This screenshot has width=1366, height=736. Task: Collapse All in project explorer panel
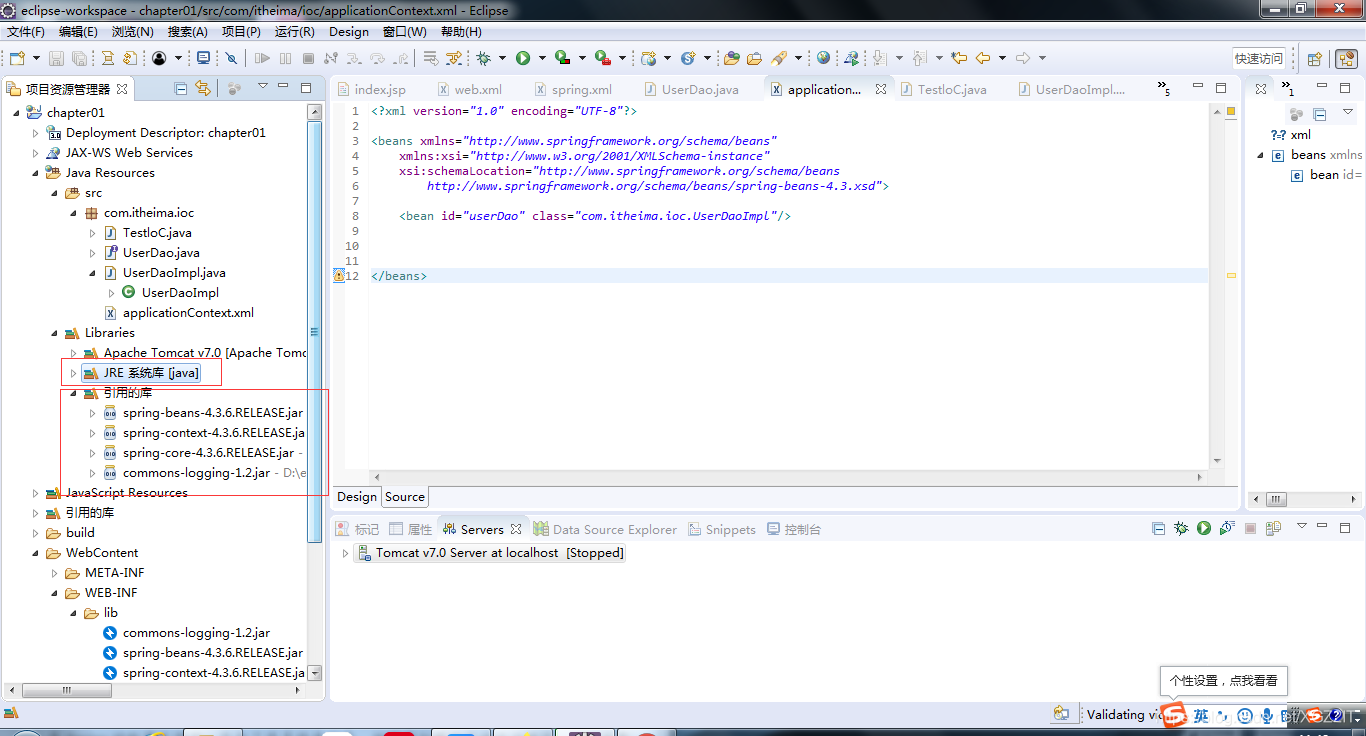click(181, 88)
